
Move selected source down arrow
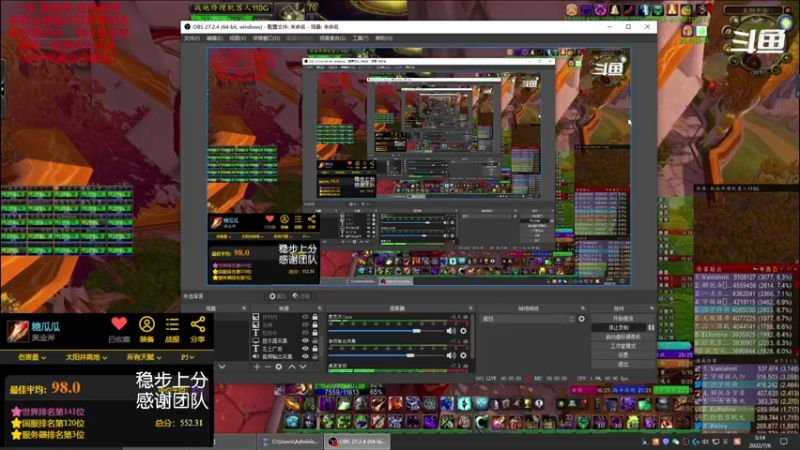pyautogui.click(x=303, y=366)
